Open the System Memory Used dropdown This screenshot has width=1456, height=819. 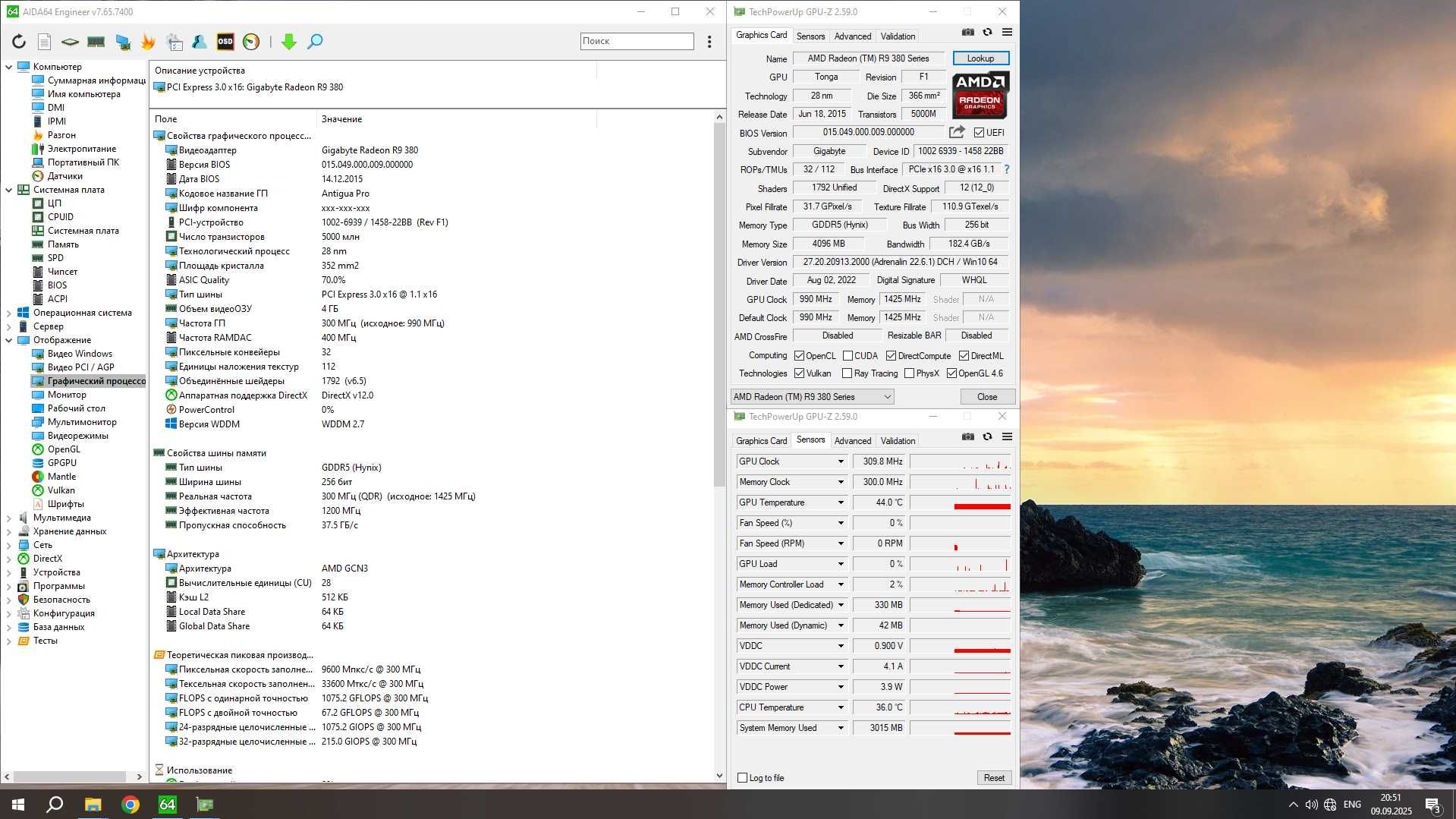point(841,728)
